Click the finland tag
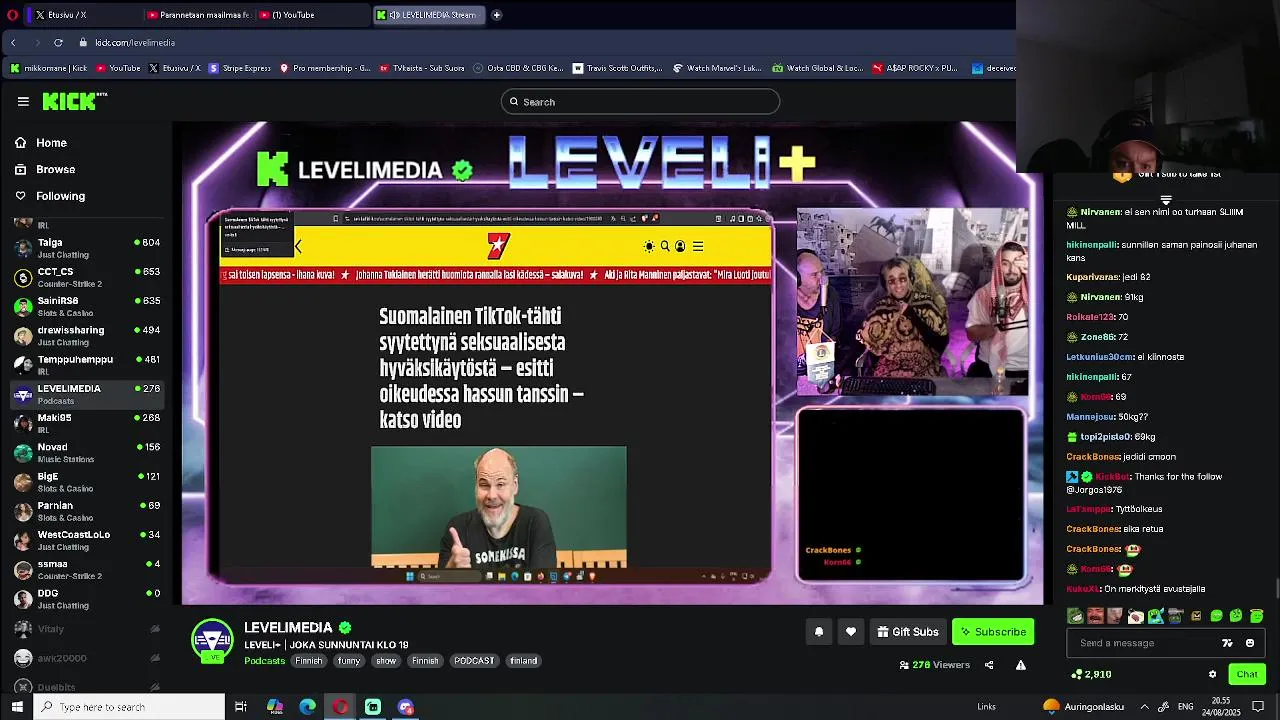 (523, 660)
